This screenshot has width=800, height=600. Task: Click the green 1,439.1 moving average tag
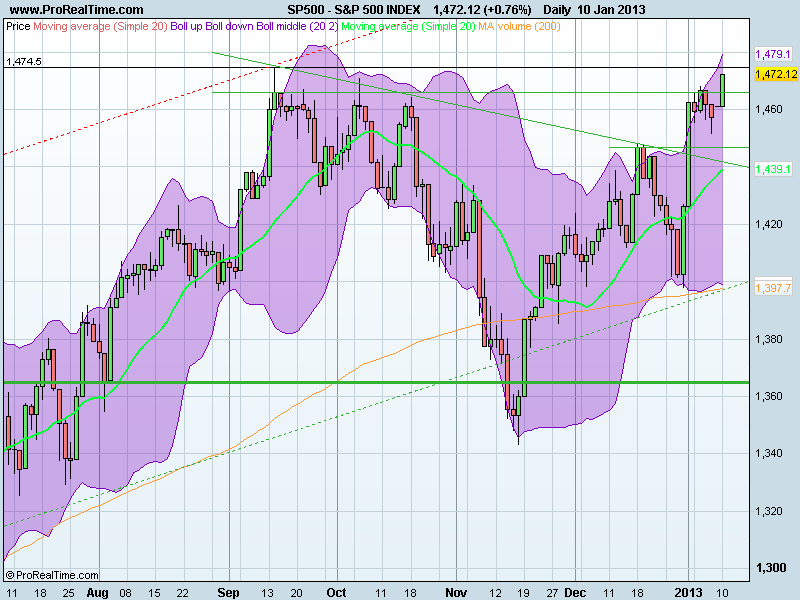(773, 169)
